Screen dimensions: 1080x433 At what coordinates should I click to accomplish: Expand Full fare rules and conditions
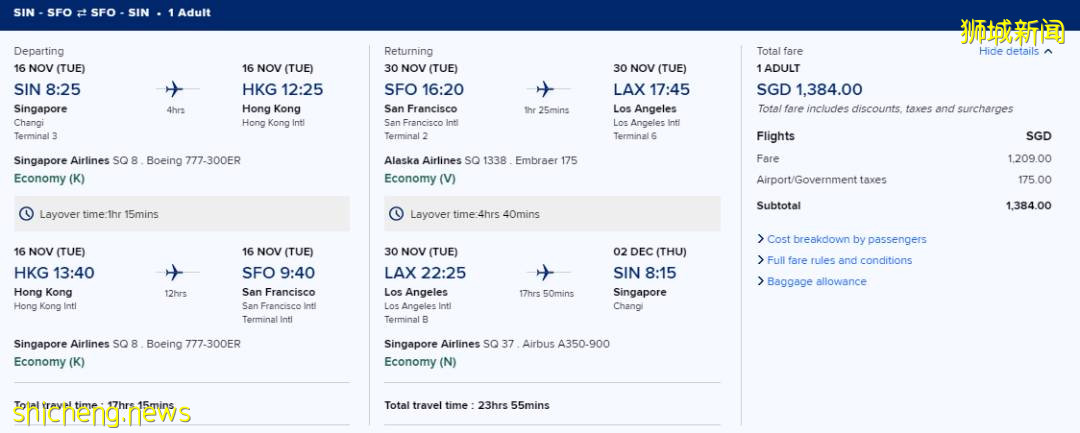[x=839, y=260]
